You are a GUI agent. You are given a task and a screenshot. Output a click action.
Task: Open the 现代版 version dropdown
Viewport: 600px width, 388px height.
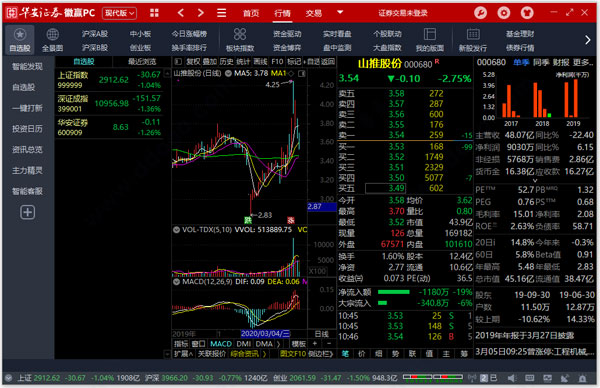click(x=120, y=13)
